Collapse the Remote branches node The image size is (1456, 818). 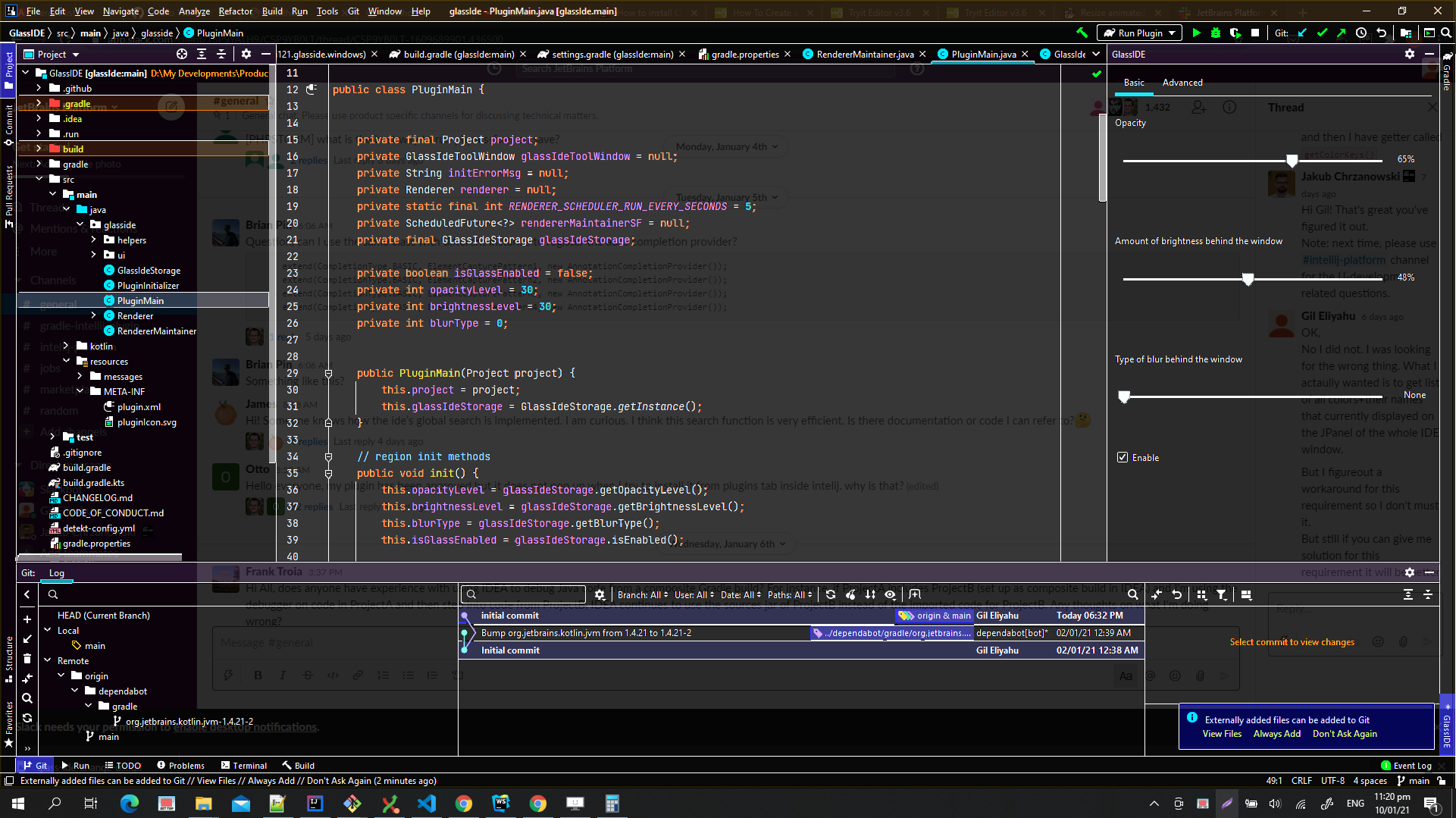[48, 660]
